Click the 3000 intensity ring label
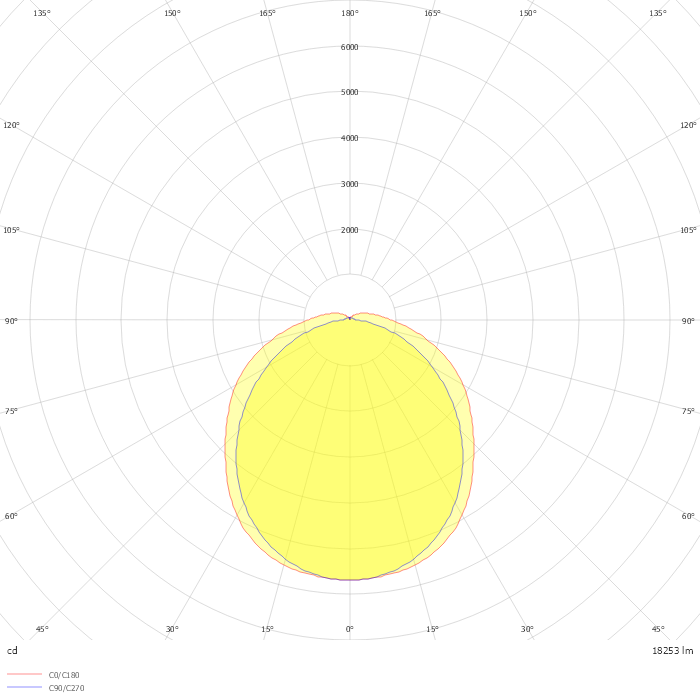The width and height of the screenshot is (700, 700). tap(350, 184)
